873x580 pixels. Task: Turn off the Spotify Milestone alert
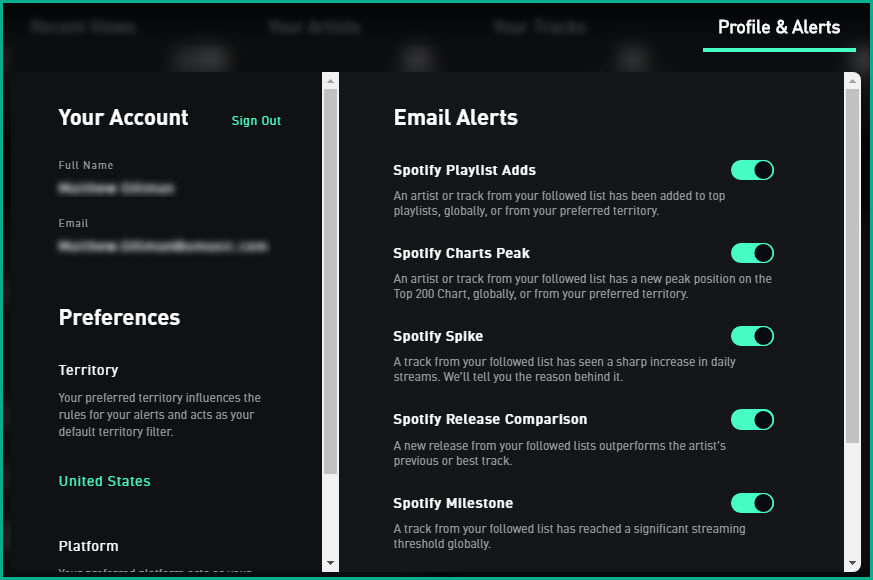(x=752, y=503)
